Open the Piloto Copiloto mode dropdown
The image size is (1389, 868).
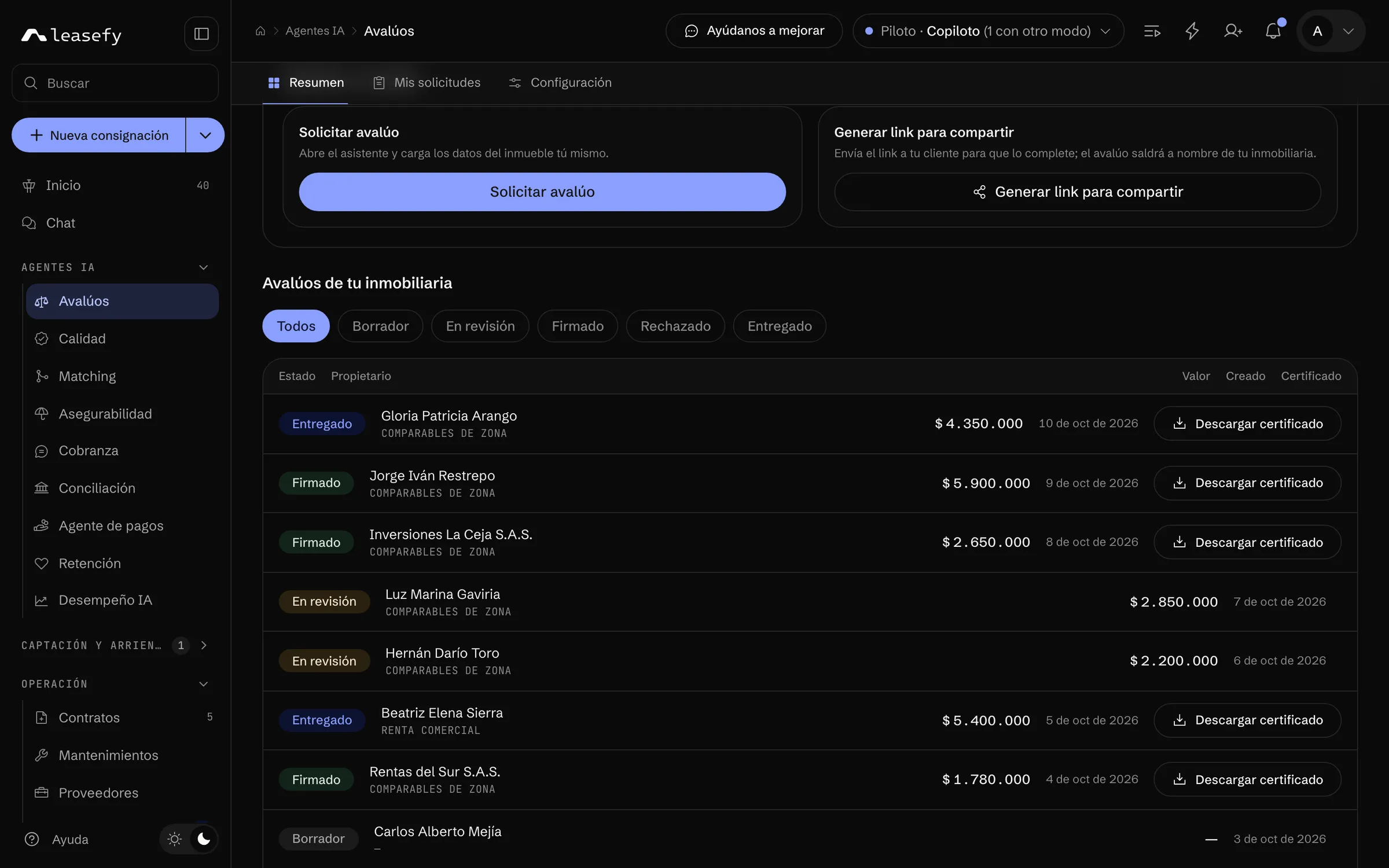coord(988,31)
